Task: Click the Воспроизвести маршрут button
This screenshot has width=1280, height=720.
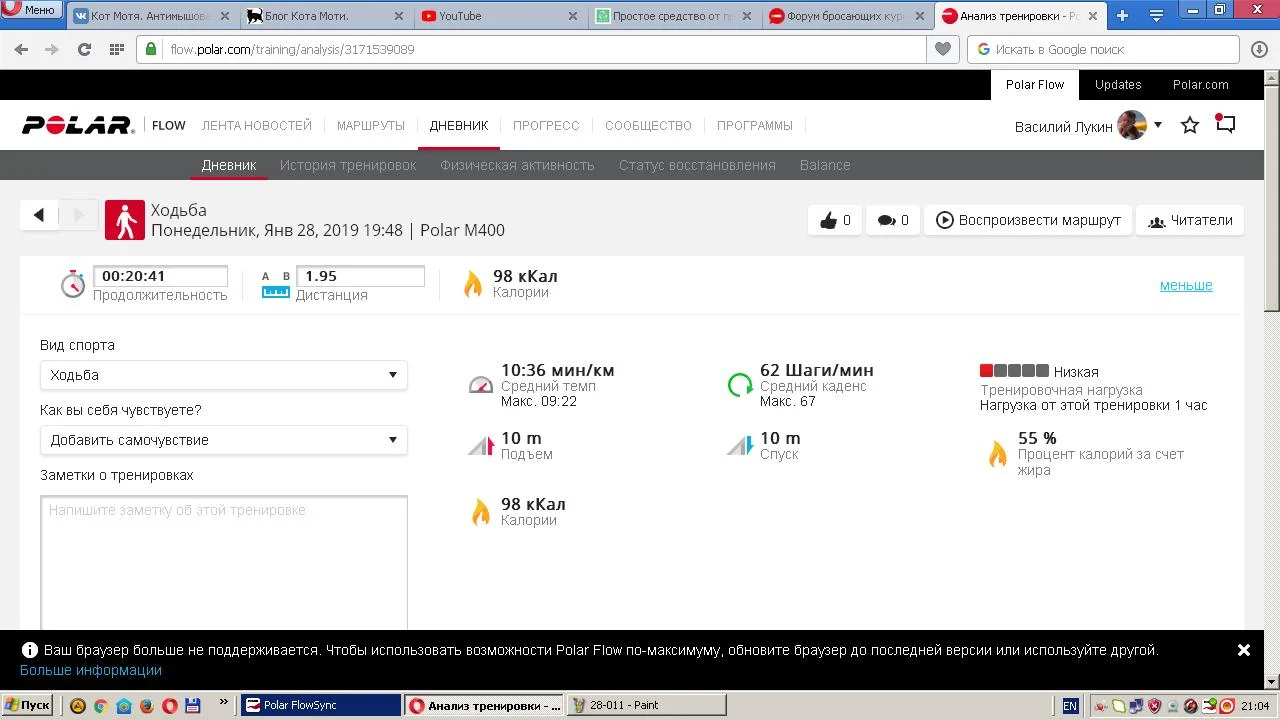Action: [1028, 221]
